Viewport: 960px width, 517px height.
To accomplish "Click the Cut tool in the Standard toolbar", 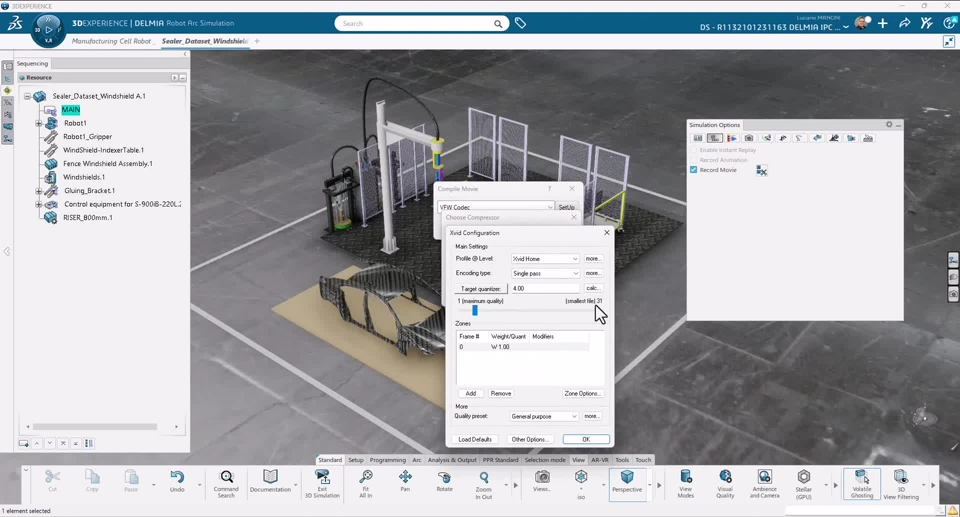I will 53,481.
